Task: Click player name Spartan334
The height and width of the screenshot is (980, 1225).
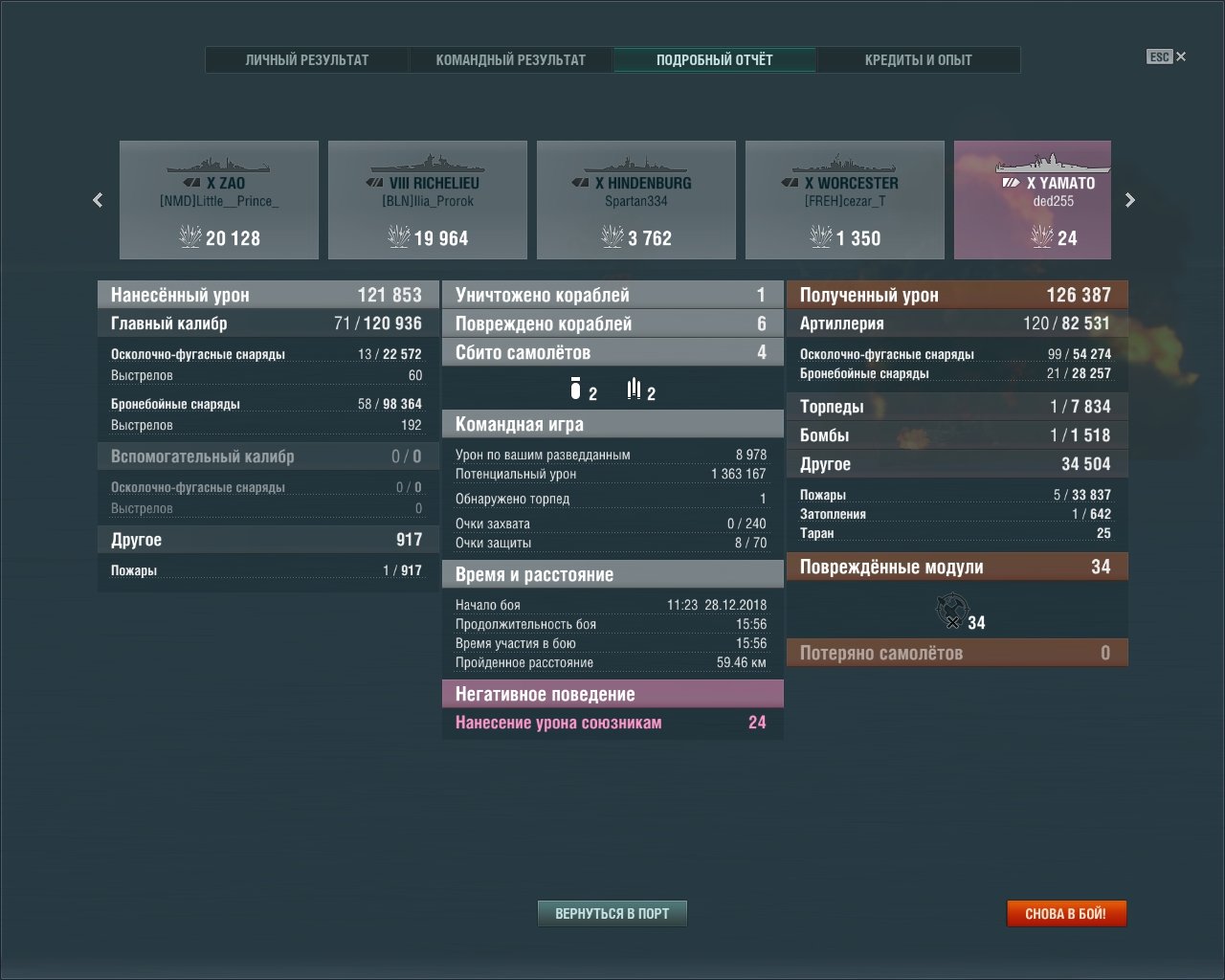Action: click(x=636, y=202)
